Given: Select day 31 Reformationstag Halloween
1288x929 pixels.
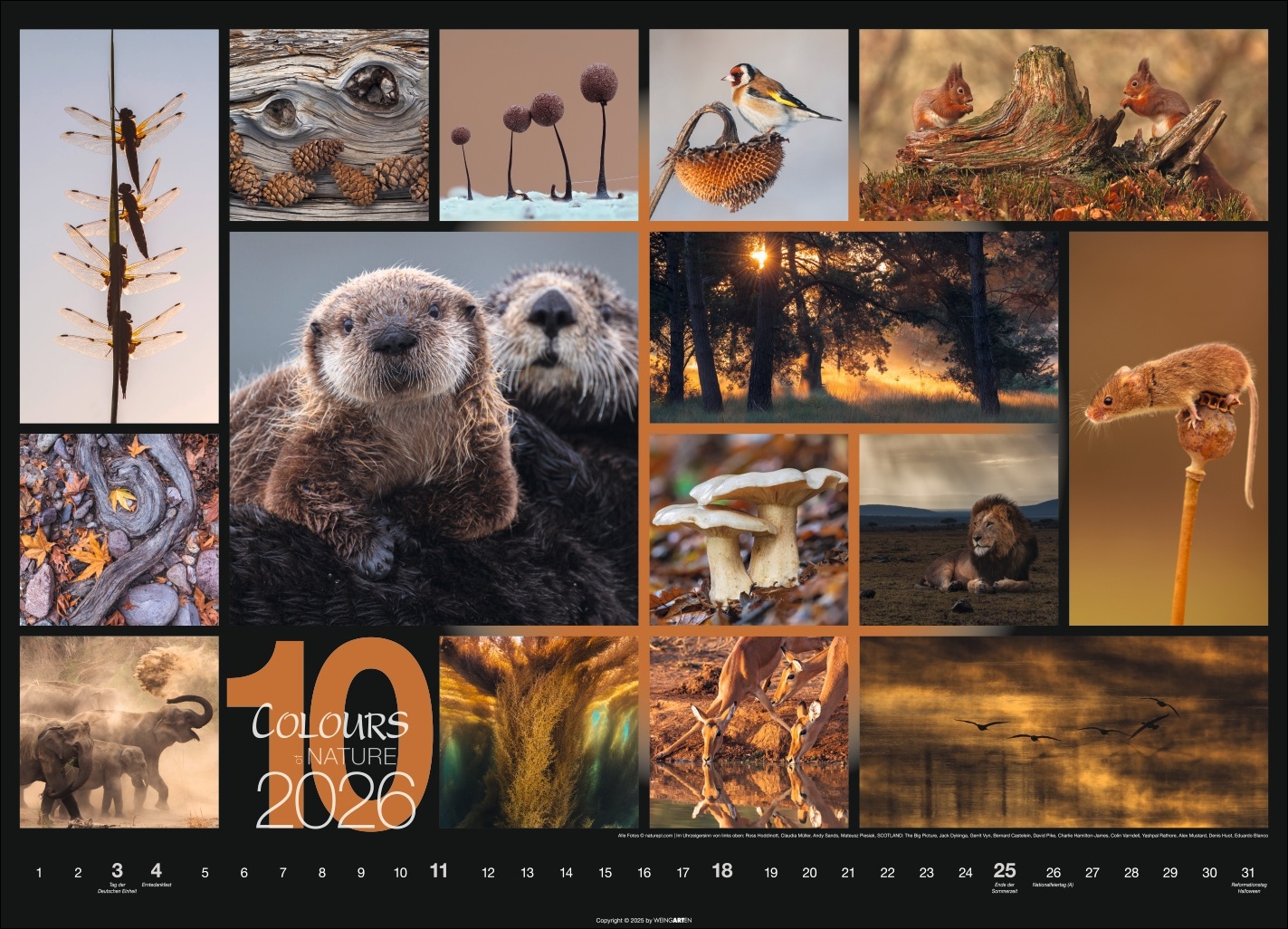Looking at the screenshot, I should click(x=1249, y=873).
